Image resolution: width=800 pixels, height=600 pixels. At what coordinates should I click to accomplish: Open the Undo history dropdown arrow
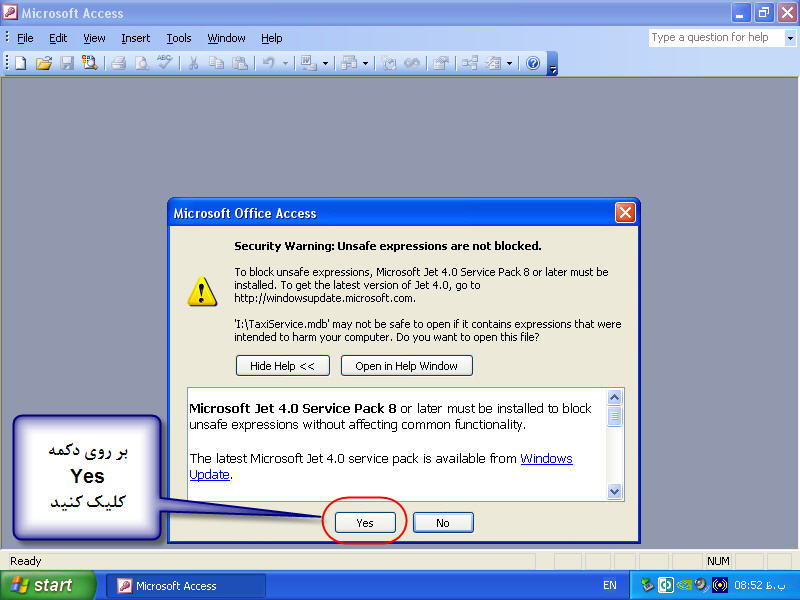pos(286,64)
